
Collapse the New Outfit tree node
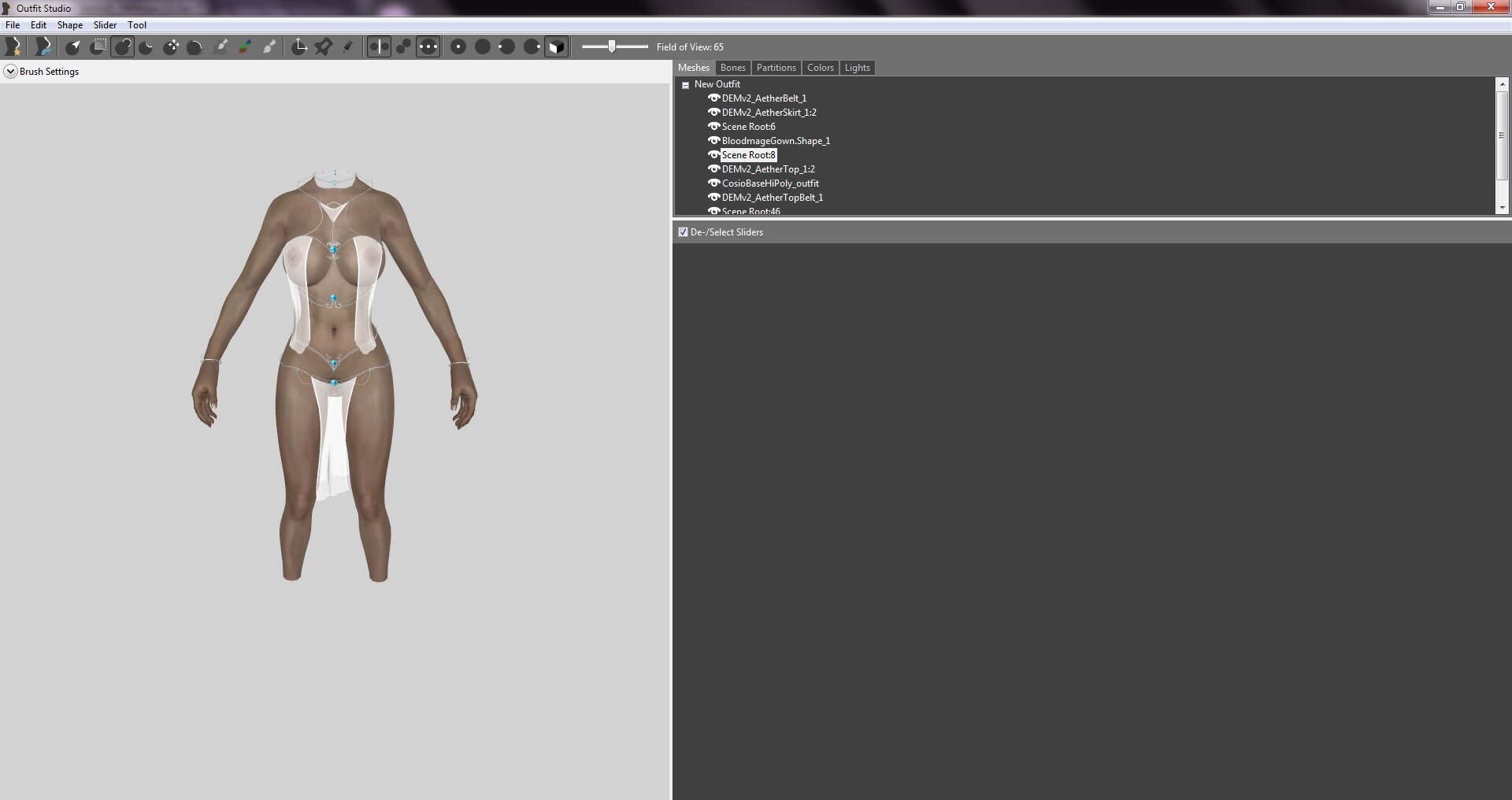pos(685,85)
